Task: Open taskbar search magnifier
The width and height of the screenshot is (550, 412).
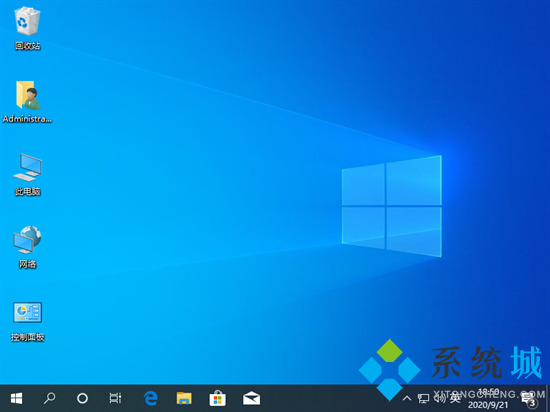Action: click(x=49, y=398)
